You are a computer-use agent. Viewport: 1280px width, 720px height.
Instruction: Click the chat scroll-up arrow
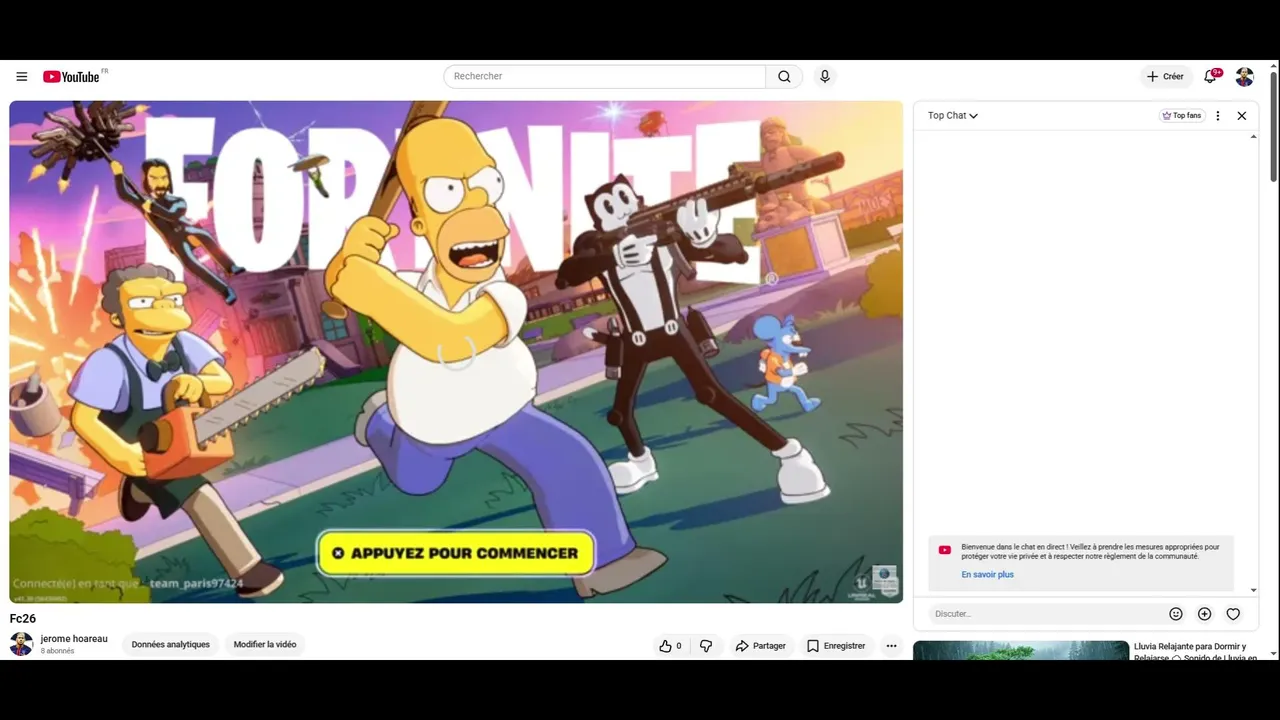[1254, 137]
